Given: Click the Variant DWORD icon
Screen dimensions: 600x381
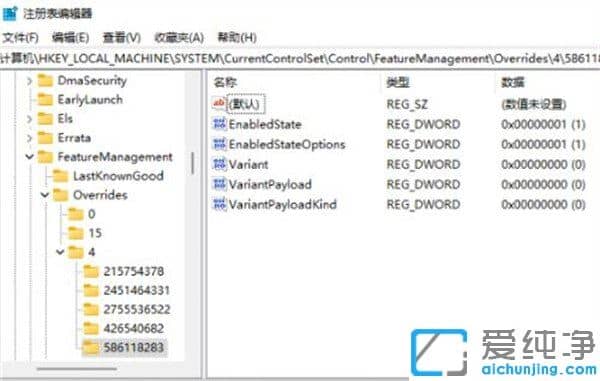Looking at the screenshot, I should 219,164.
